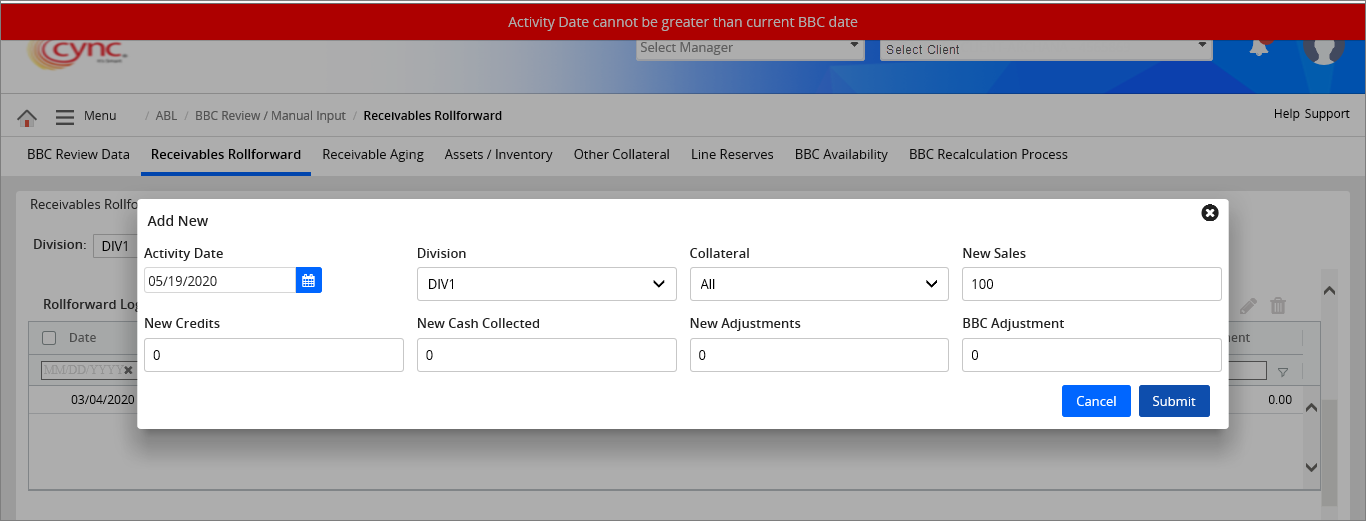Open the hamburger Menu icon
Image resolution: width=1366 pixels, height=521 pixels.
65,117
